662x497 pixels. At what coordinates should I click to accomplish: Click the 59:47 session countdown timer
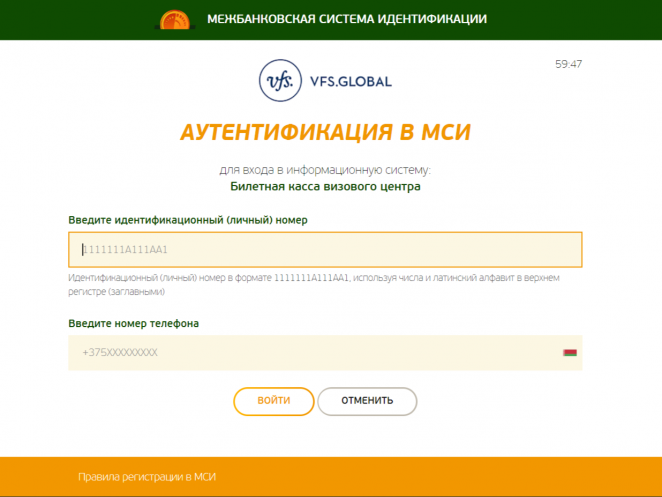click(x=568, y=64)
